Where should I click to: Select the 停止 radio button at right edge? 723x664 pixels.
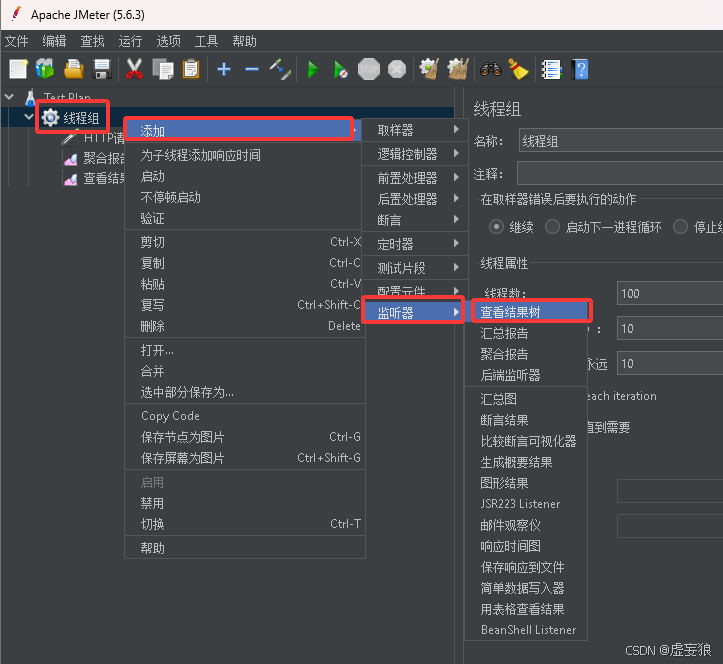(681, 227)
